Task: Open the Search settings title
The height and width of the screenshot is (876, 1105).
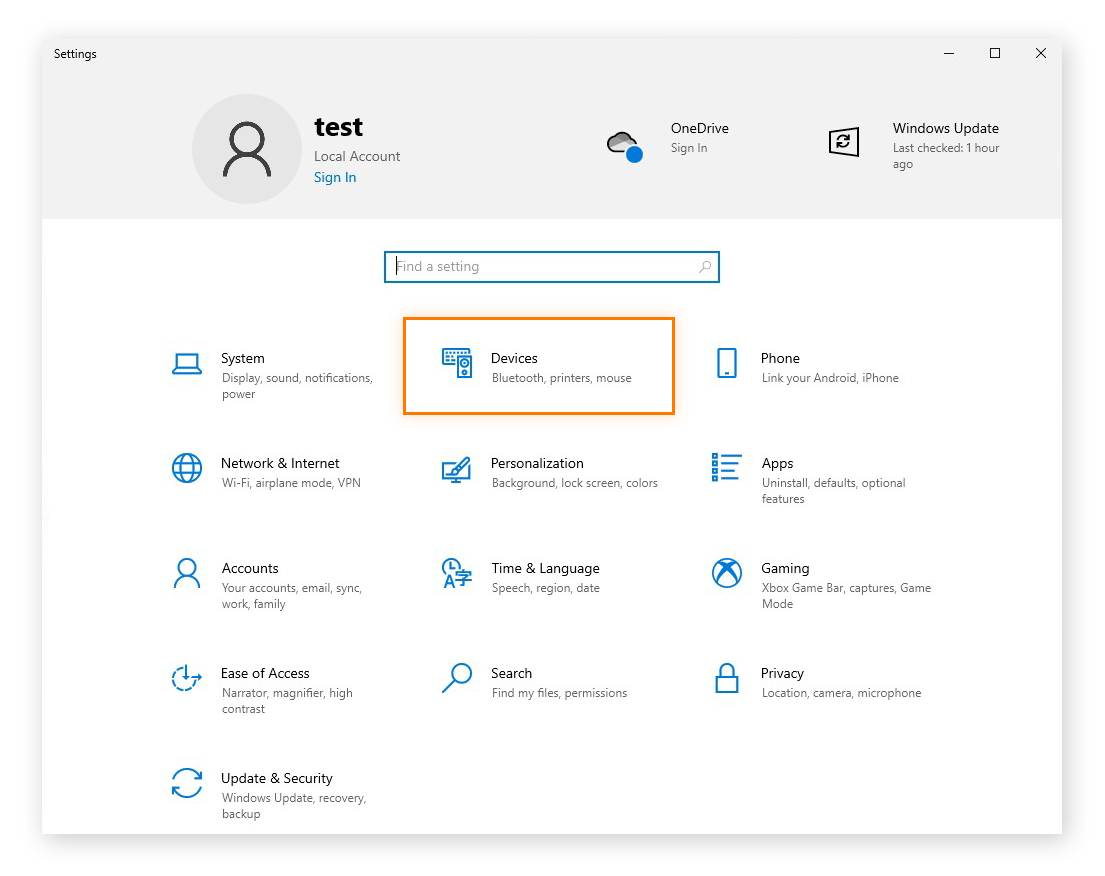Action: [511, 673]
